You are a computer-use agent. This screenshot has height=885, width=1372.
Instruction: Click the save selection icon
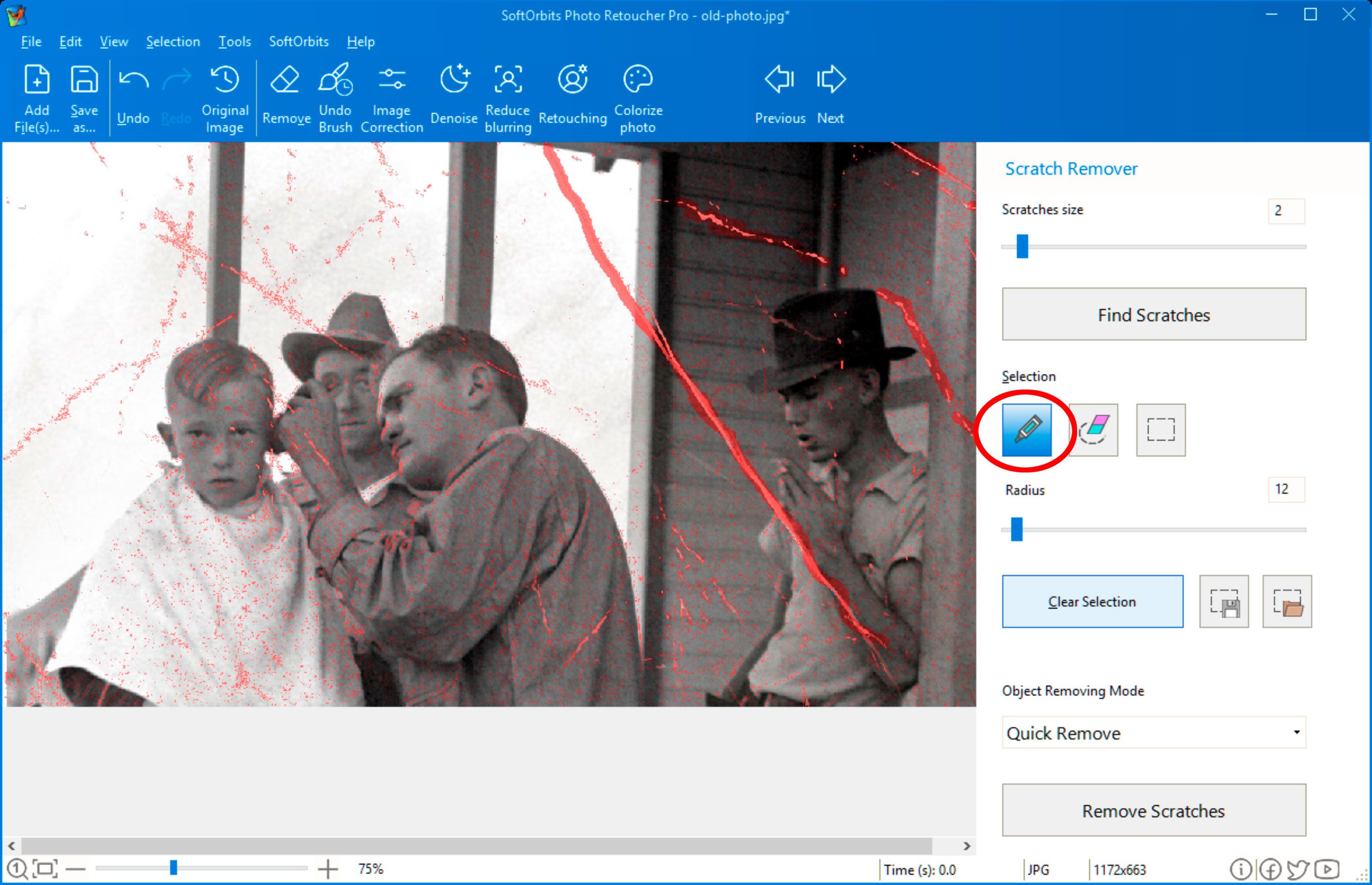click(x=1223, y=601)
